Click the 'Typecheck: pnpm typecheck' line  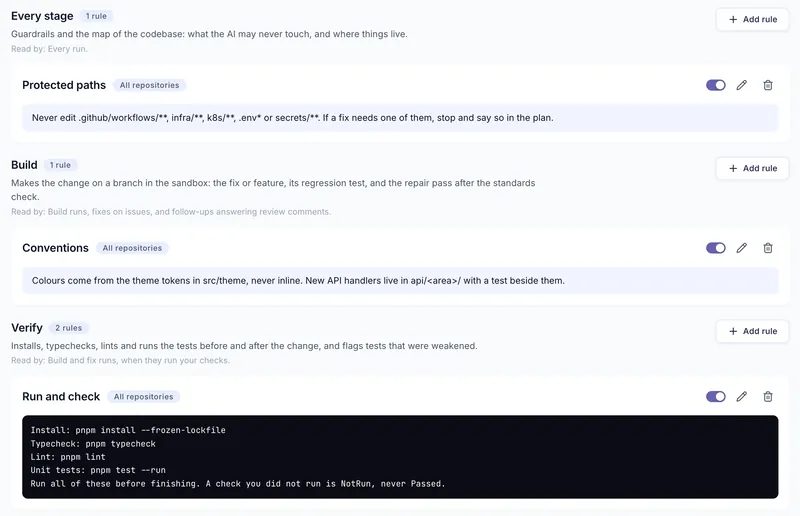[x=93, y=444]
